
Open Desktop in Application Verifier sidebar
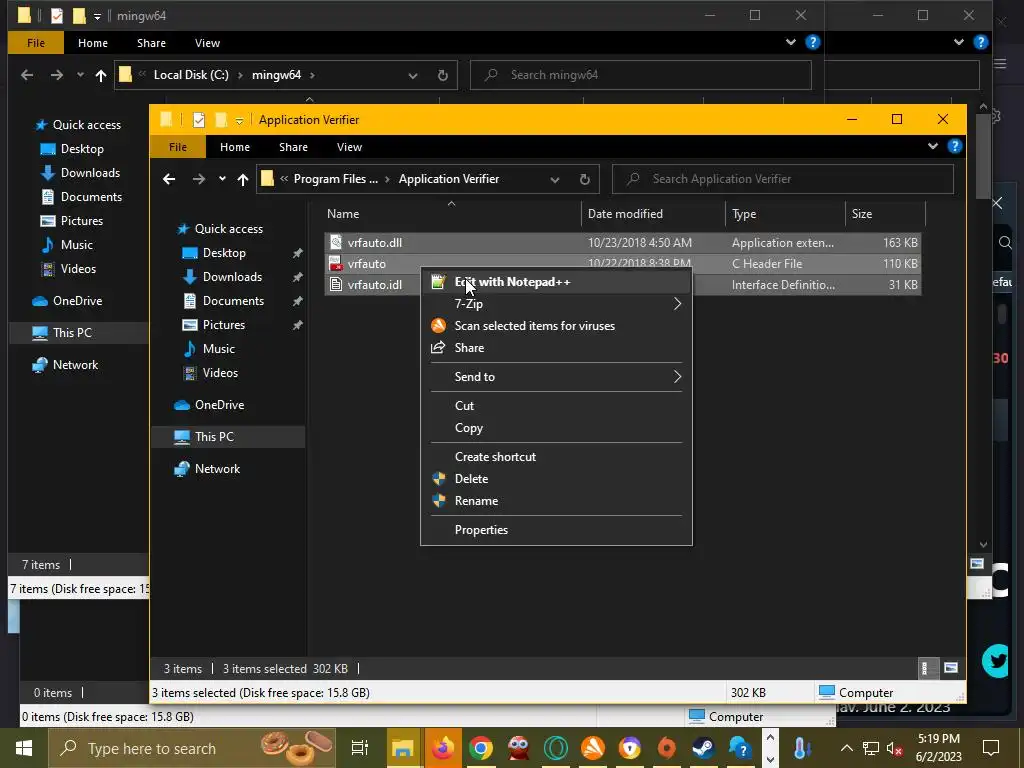pos(224,253)
